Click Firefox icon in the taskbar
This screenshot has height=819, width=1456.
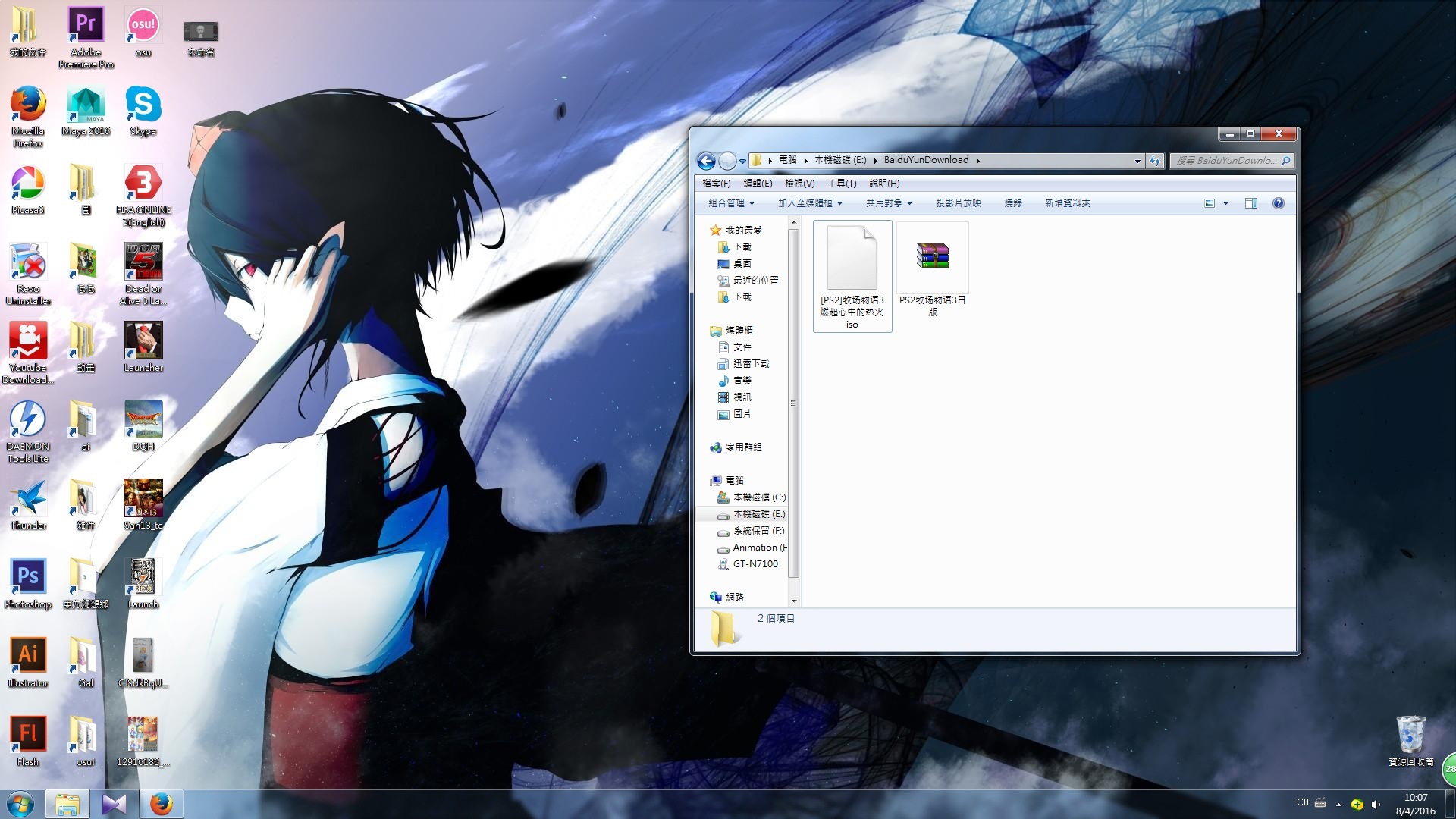(161, 804)
